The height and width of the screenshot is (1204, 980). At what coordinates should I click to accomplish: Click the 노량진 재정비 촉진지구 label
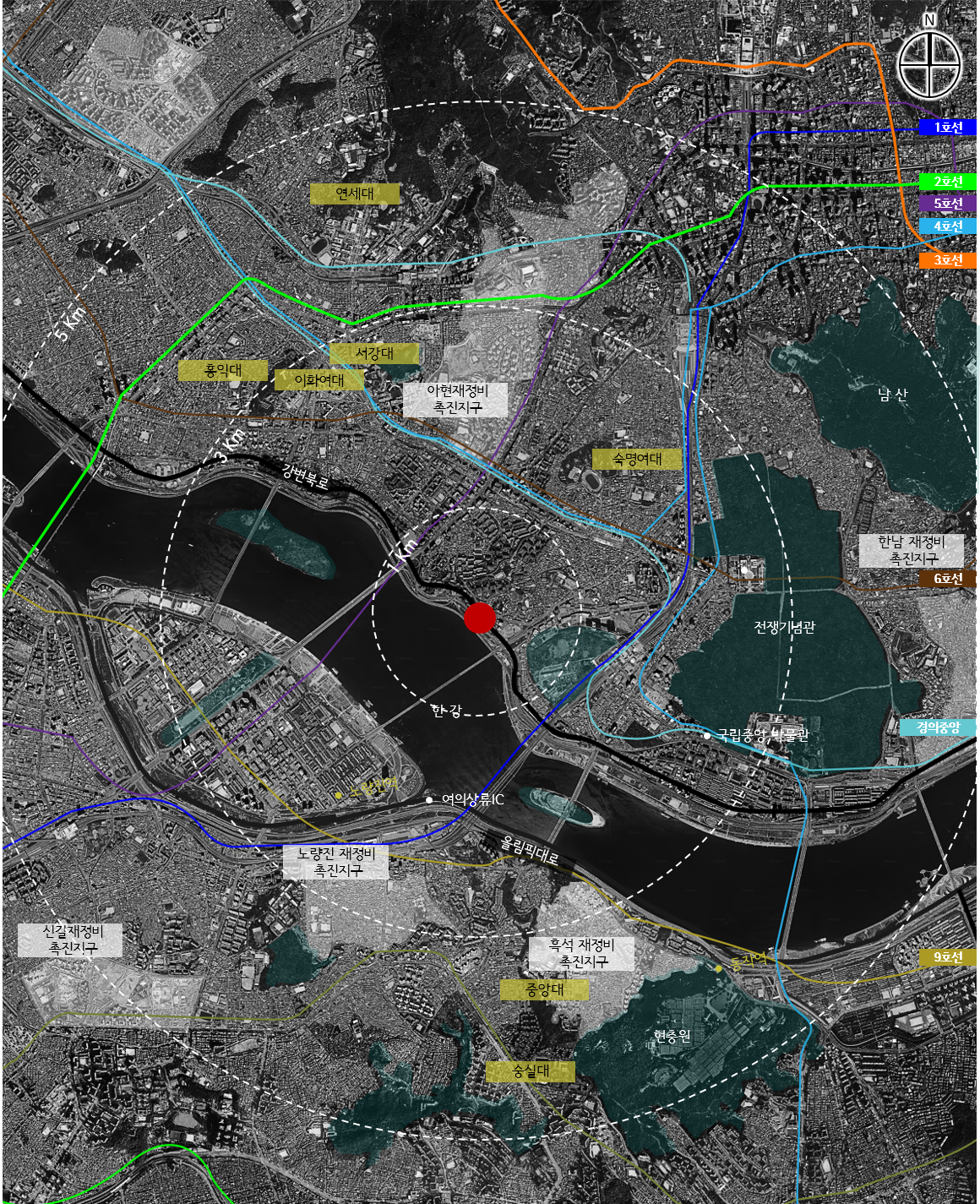click(x=337, y=861)
